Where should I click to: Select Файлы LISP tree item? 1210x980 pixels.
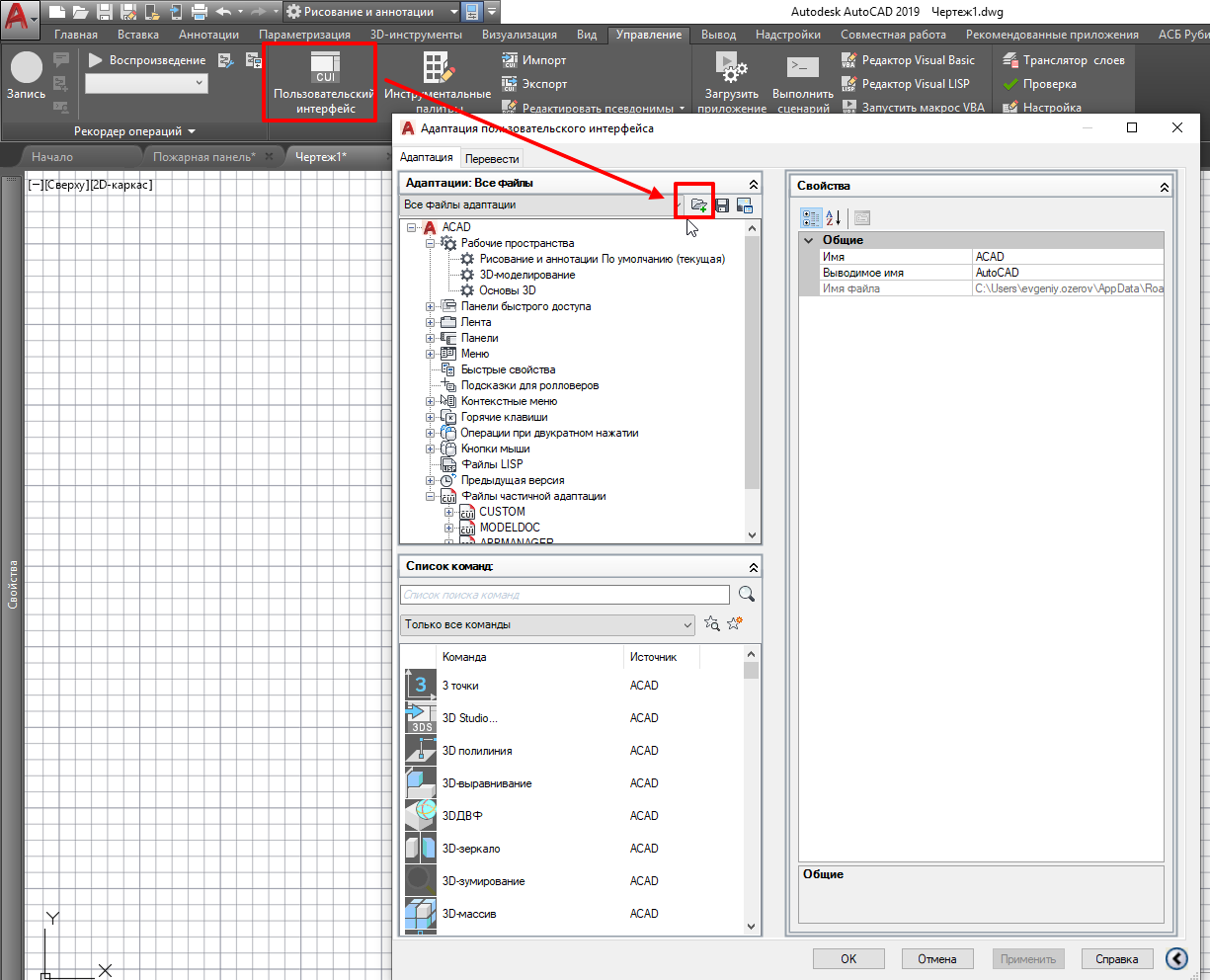tap(492, 464)
